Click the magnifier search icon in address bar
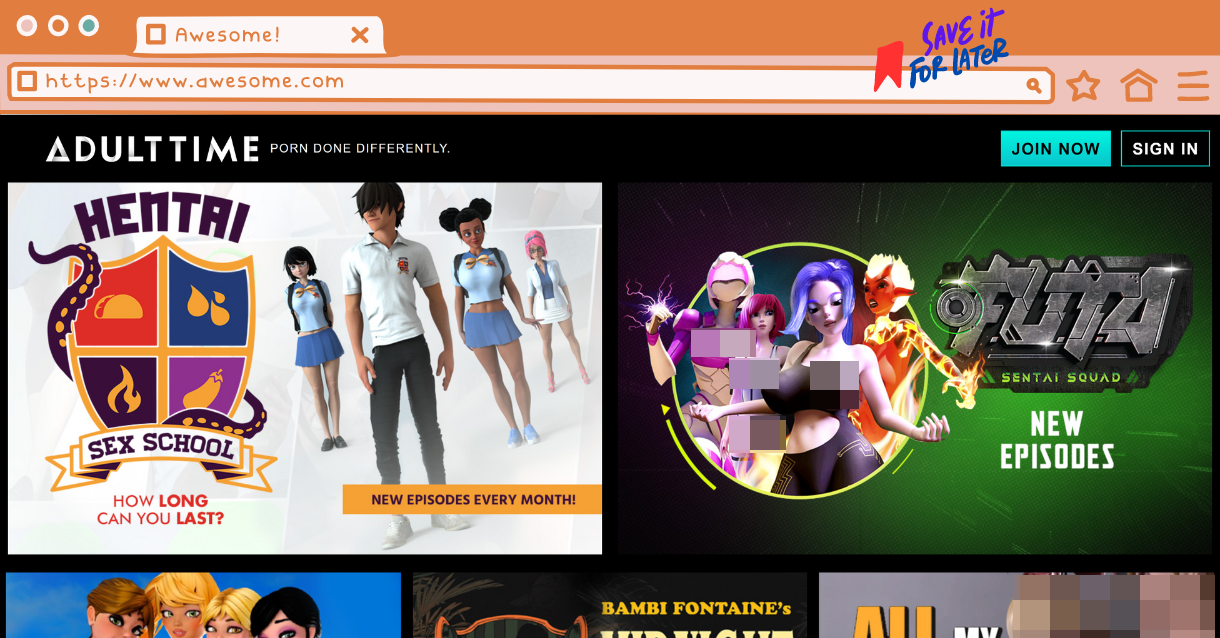The image size is (1220, 638). (1034, 86)
